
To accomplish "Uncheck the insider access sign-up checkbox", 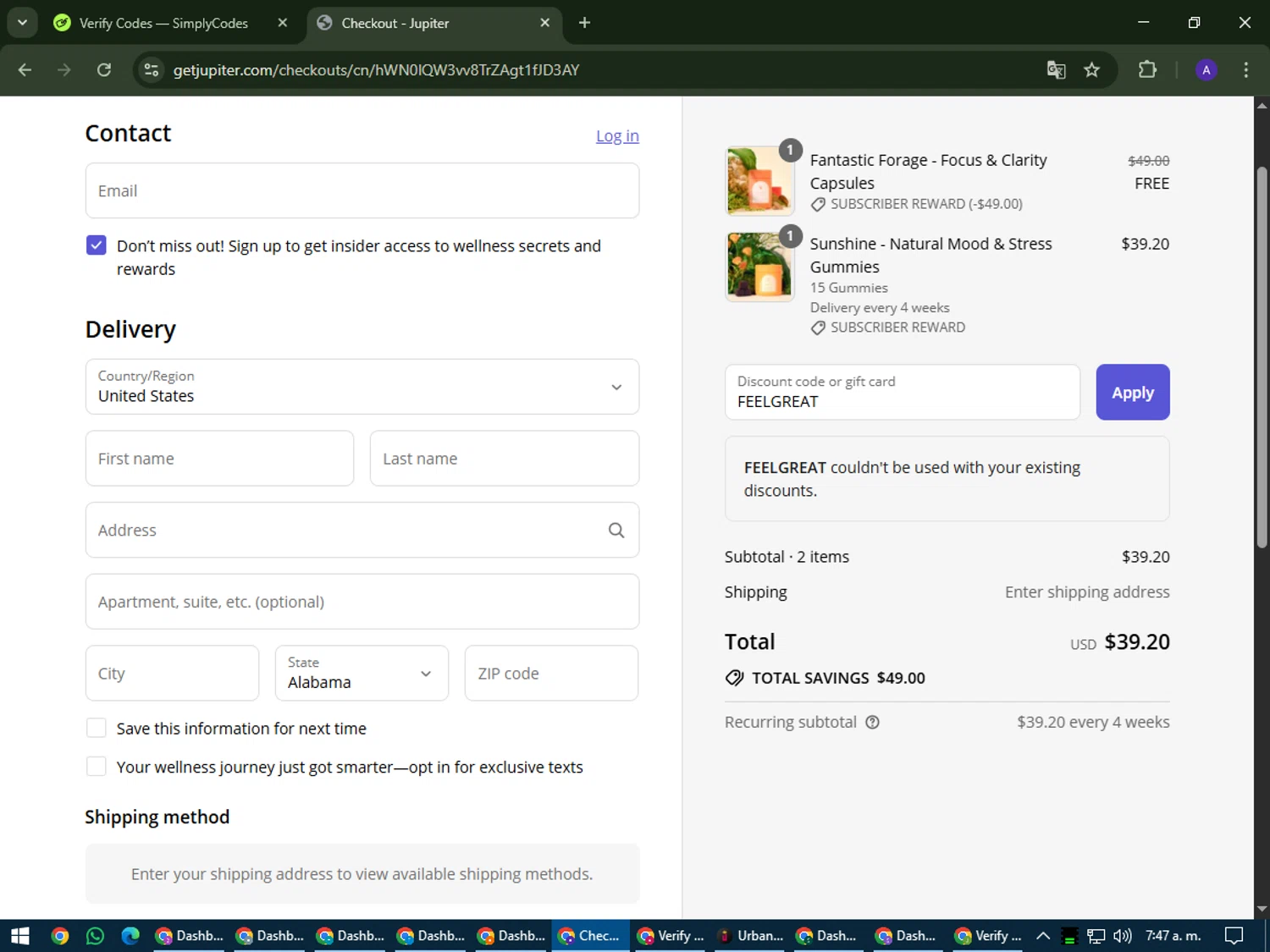I will pos(97,245).
